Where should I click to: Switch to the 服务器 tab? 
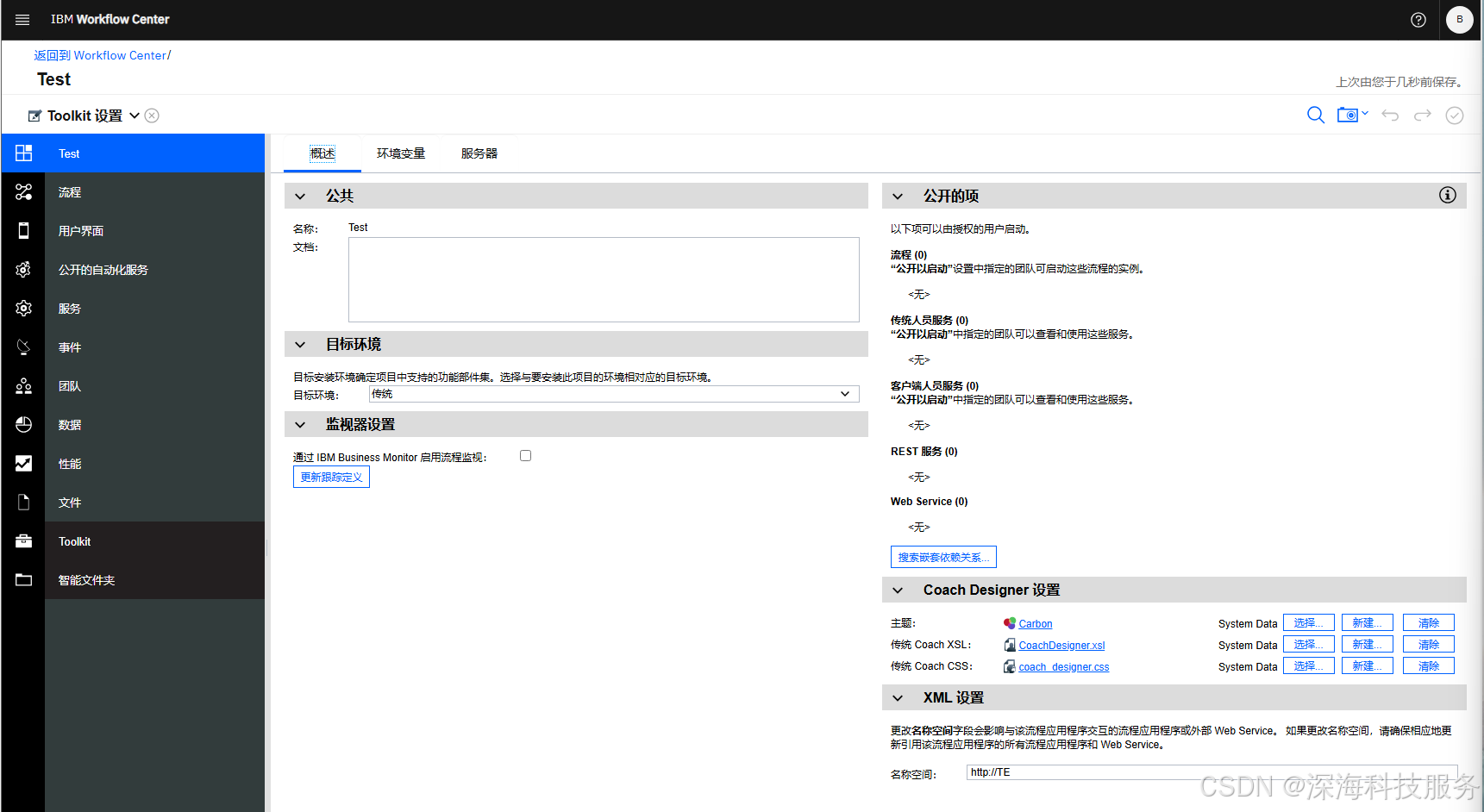click(x=479, y=153)
